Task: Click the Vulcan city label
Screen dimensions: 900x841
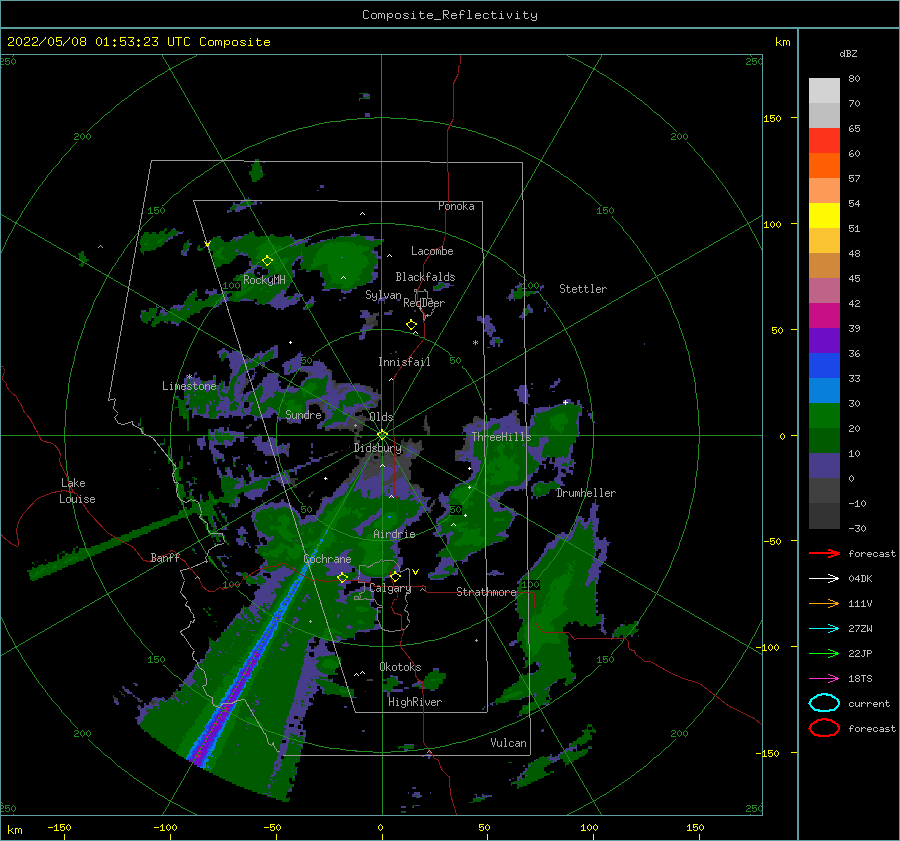Action: [x=509, y=743]
